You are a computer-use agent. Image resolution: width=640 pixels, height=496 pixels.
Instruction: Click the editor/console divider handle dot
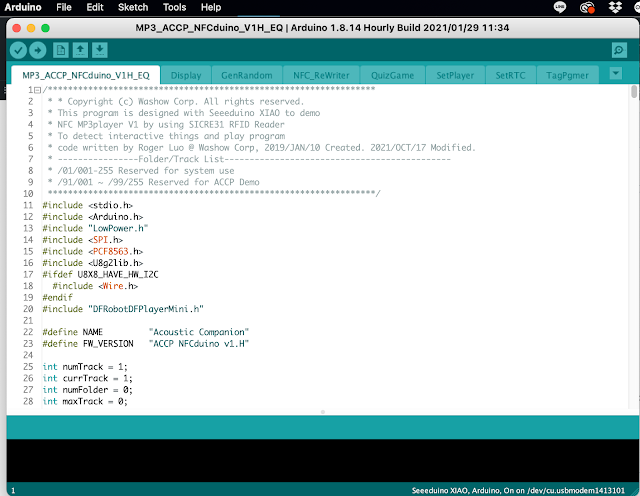322,412
